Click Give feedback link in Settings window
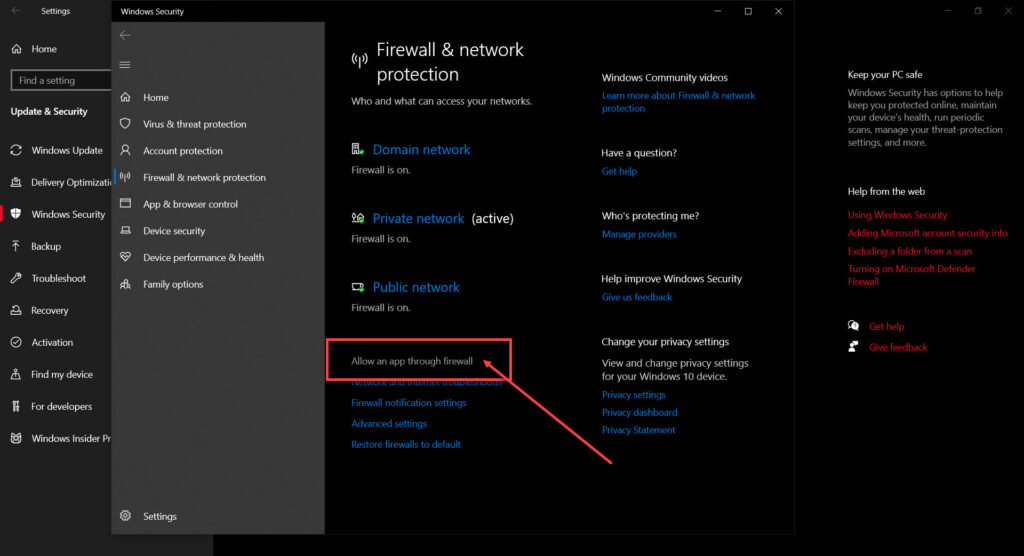This screenshot has width=1024, height=556. (x=898, y=348)
